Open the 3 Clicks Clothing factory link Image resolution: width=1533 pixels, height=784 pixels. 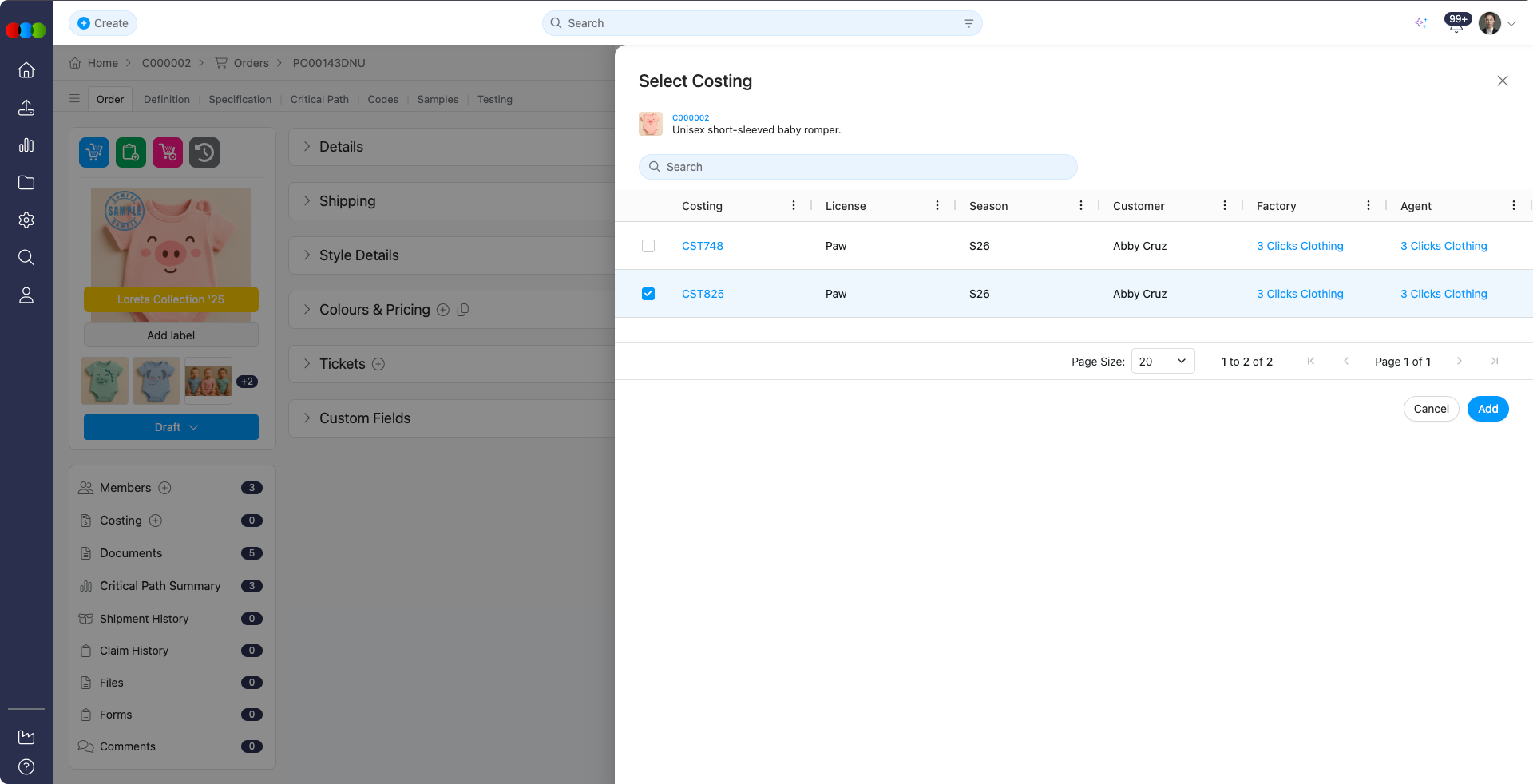1299,246
